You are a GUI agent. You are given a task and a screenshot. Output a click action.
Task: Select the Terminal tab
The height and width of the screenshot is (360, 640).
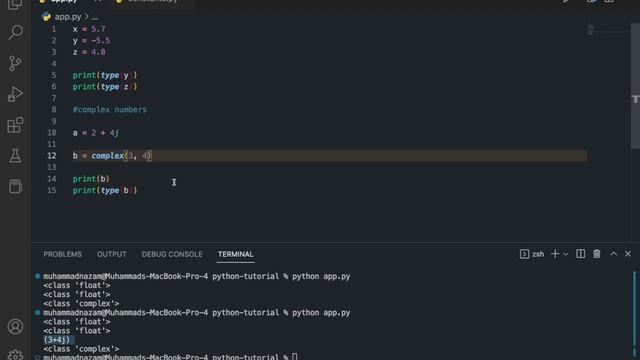pos(236,254)
